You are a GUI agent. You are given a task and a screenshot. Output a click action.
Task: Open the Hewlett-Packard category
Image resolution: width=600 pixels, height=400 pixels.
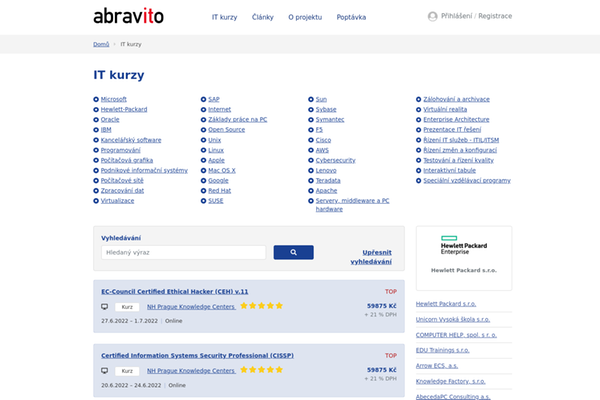124,109
